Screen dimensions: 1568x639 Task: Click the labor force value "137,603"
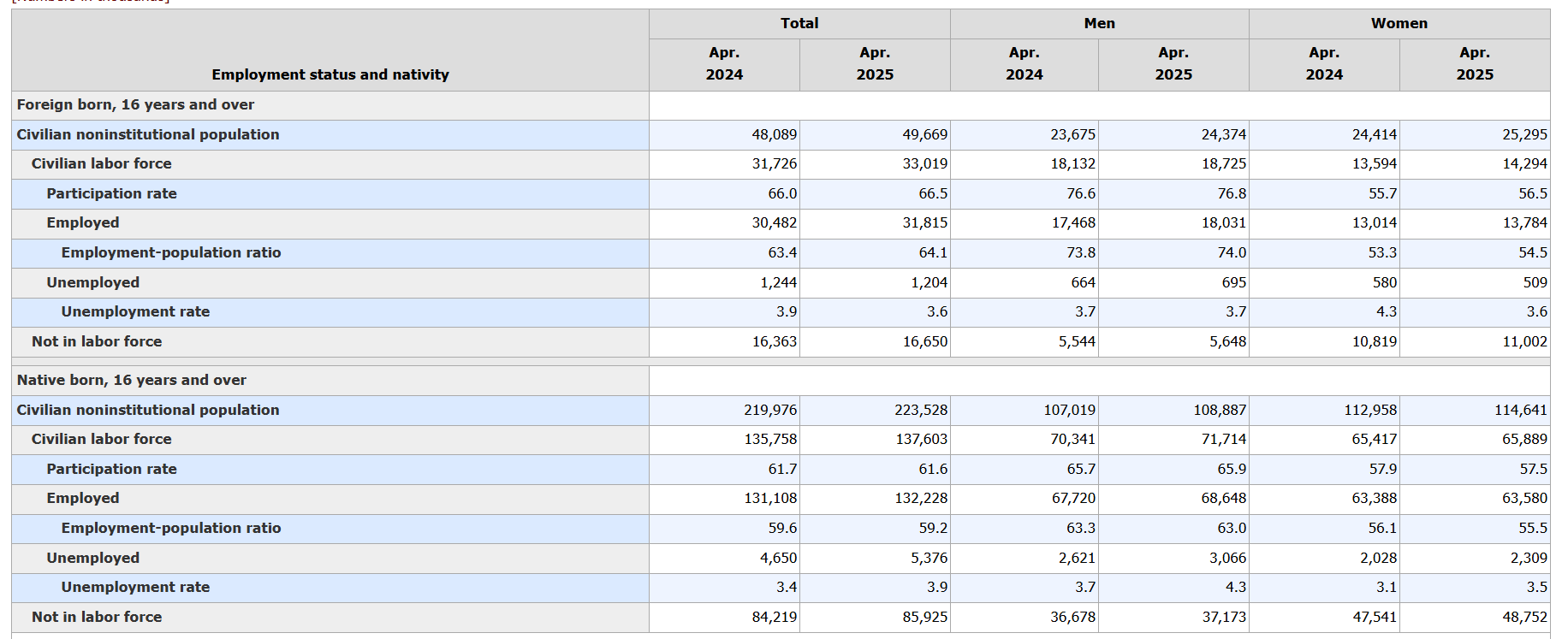(x=921, y=439)
